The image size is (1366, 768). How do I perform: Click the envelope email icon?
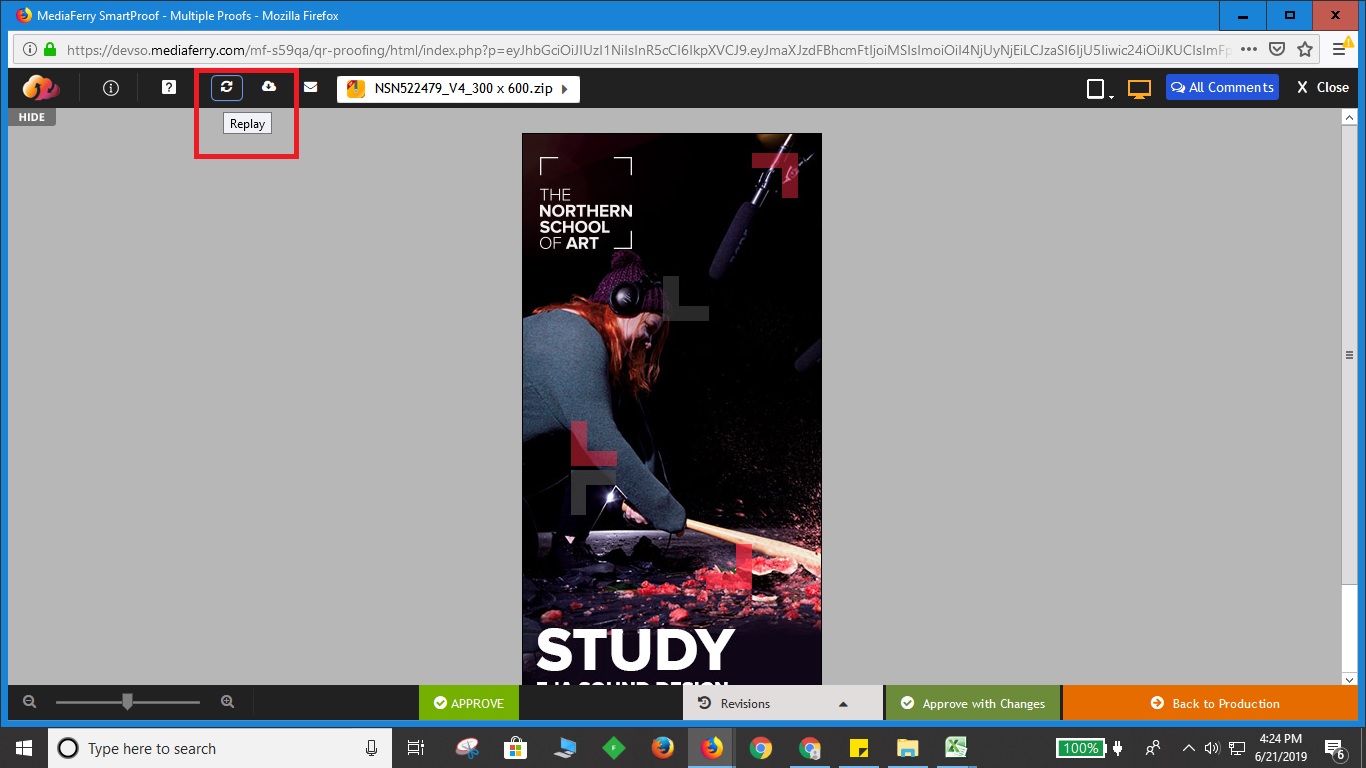pos(311,87)
